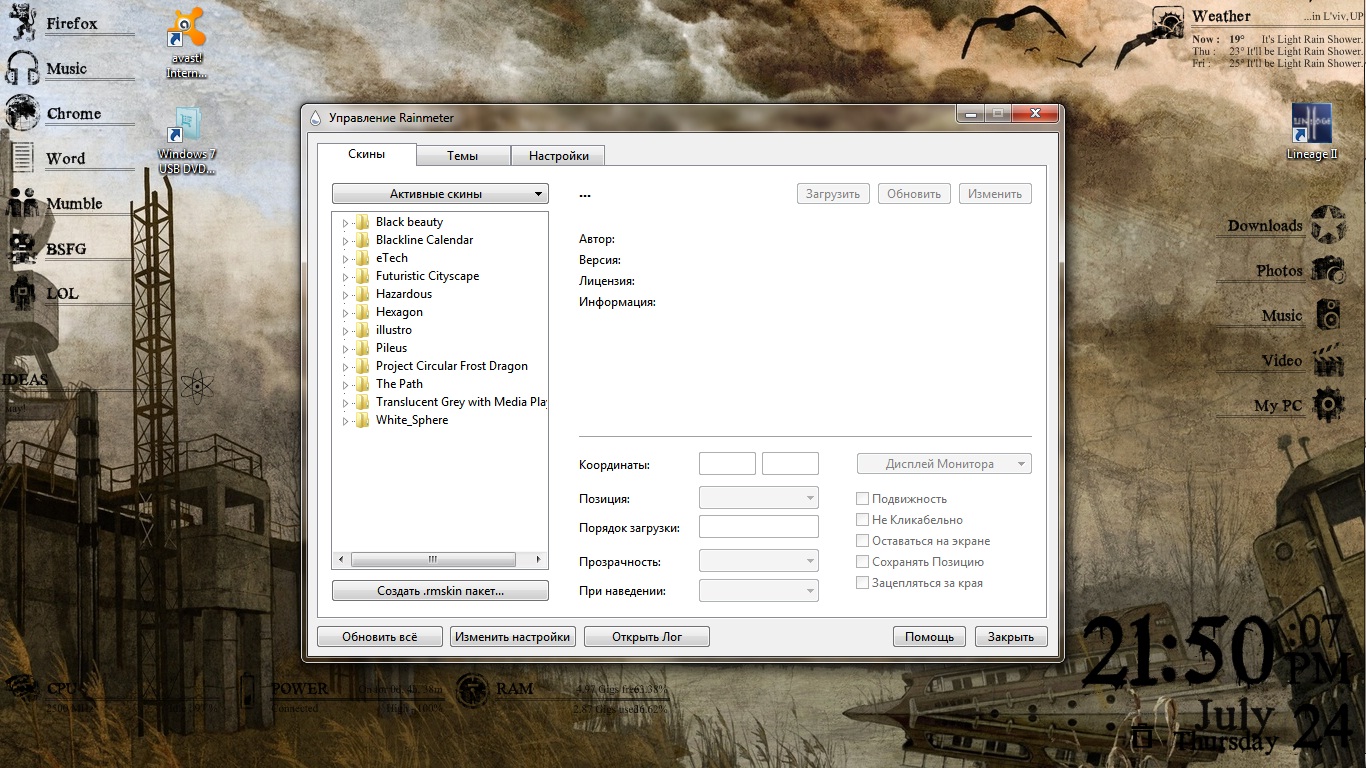Open the Lineage II desktop shortcut
Image resolution: width=1366 pixels, height=768 pixels.
[x=1311, y=124]
